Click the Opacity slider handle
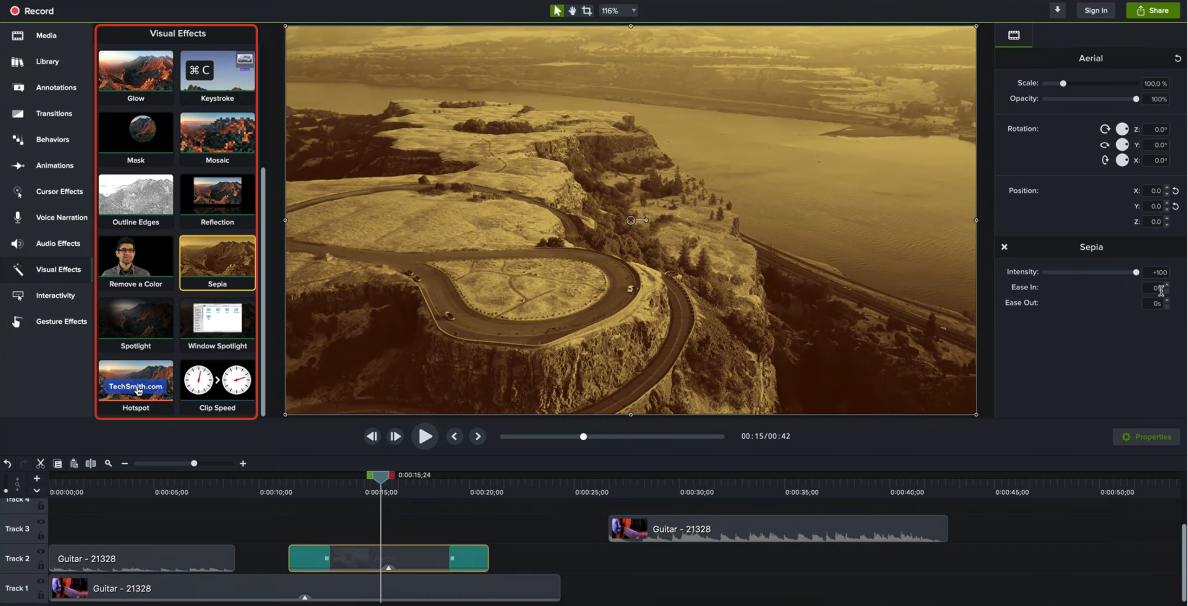Screen dimensions: 1188x606 pos(1136,99)
